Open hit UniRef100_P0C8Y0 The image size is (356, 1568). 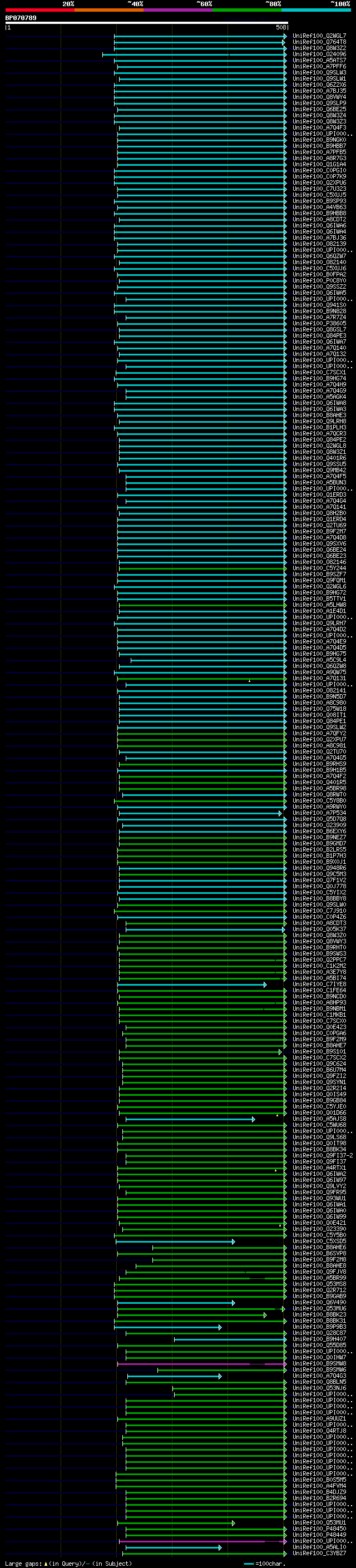pos(319,280)
